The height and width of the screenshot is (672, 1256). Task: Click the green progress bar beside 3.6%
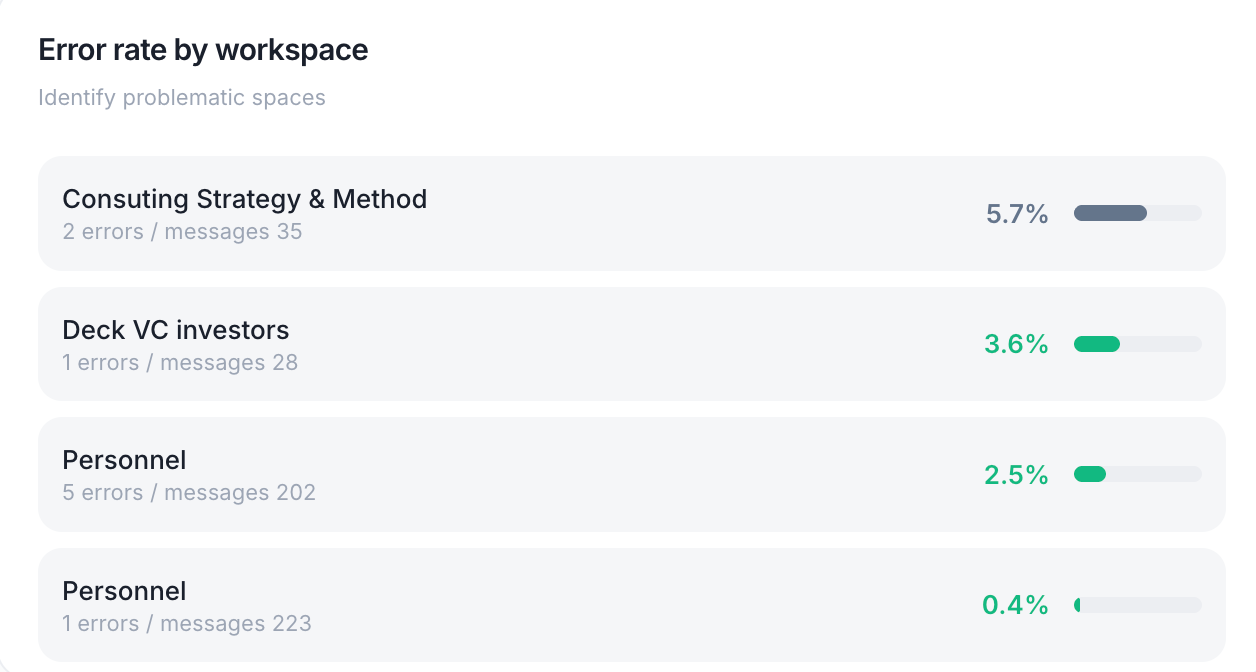1137,344
